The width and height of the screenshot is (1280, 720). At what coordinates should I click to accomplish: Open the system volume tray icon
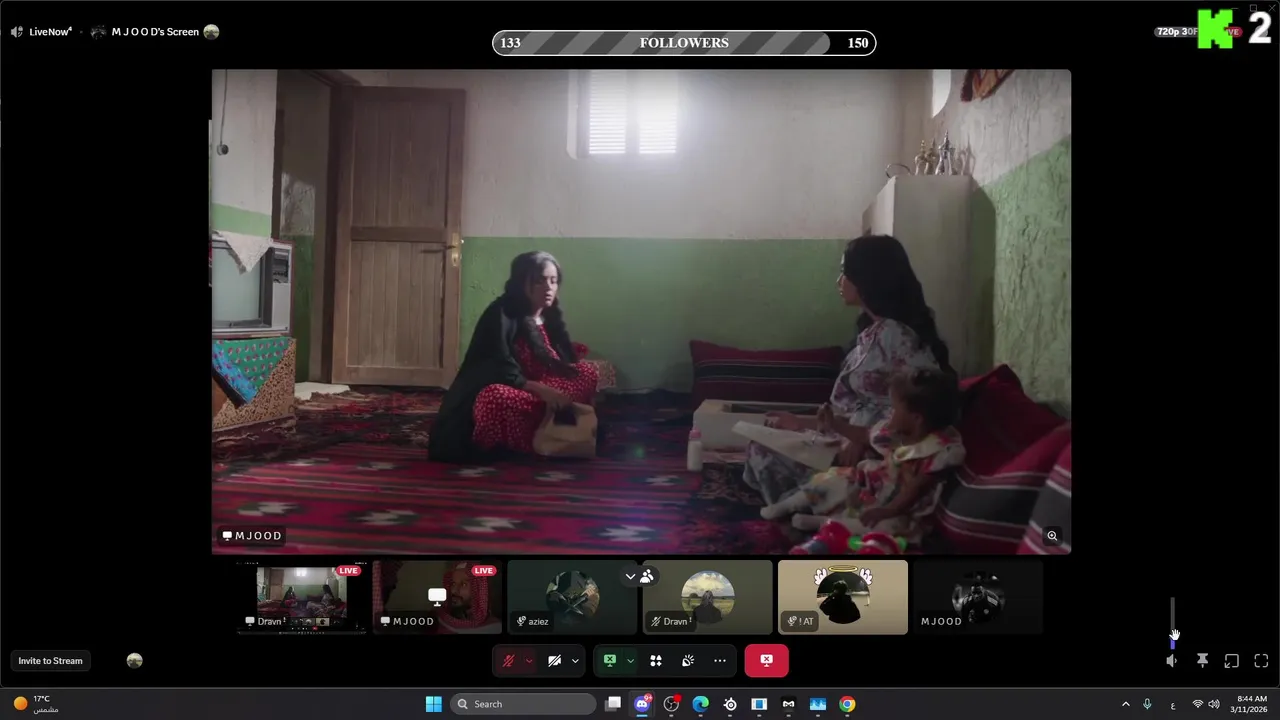(x=1214, y=704)
